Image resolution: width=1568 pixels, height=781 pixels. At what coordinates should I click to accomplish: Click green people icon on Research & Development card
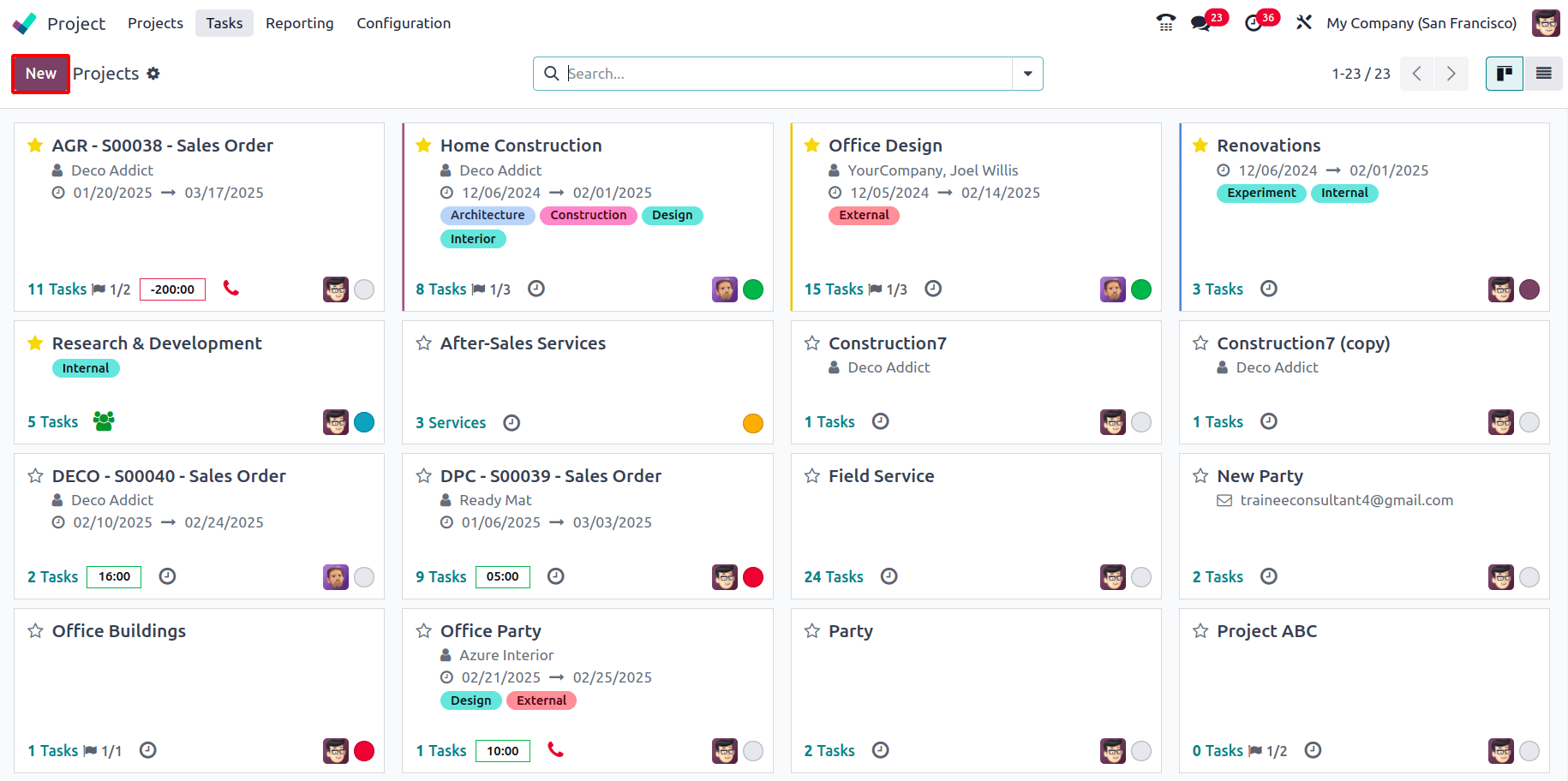pos(104,421)
